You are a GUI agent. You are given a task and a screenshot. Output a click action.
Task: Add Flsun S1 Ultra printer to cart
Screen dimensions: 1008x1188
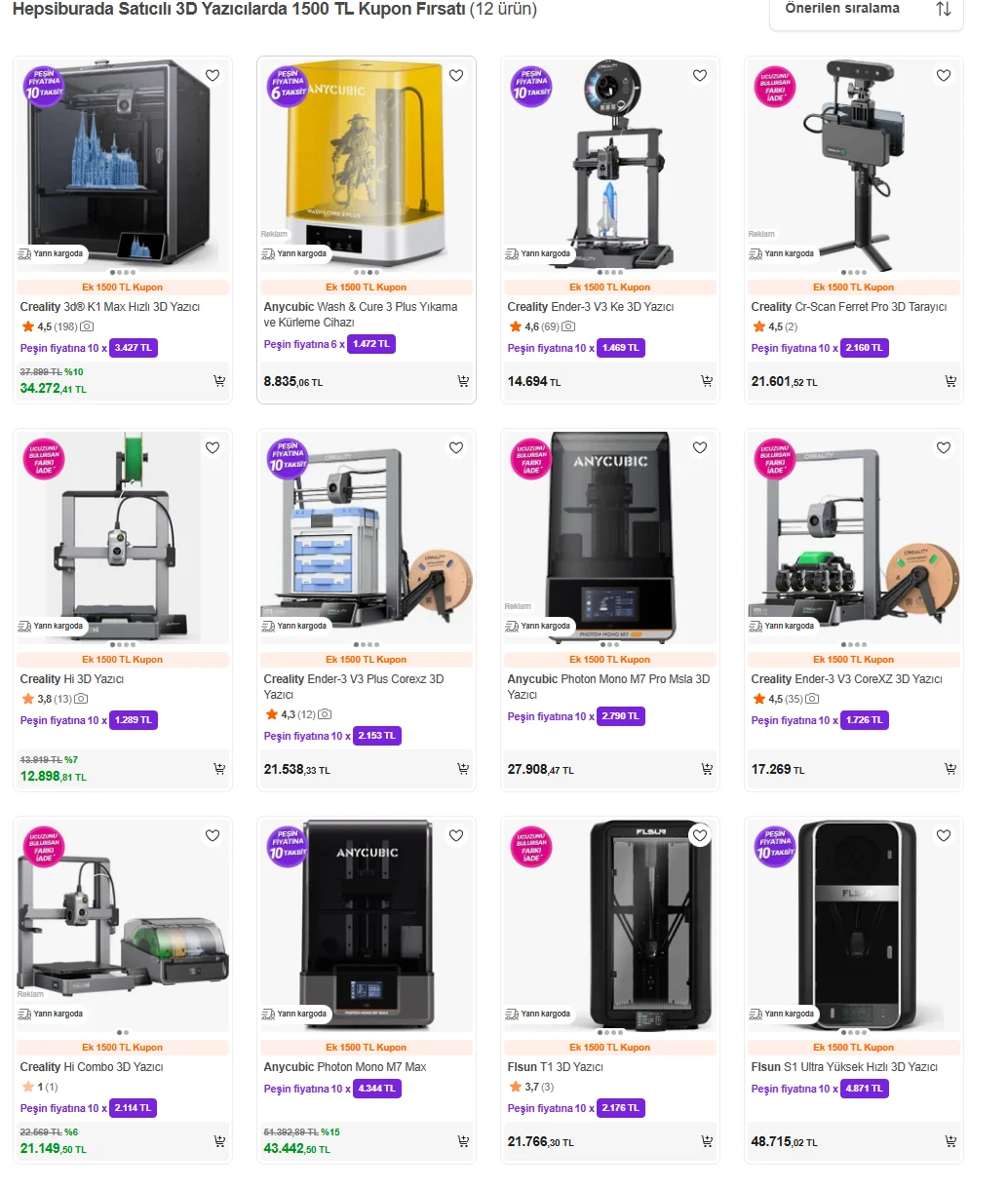pos(950,1141)
